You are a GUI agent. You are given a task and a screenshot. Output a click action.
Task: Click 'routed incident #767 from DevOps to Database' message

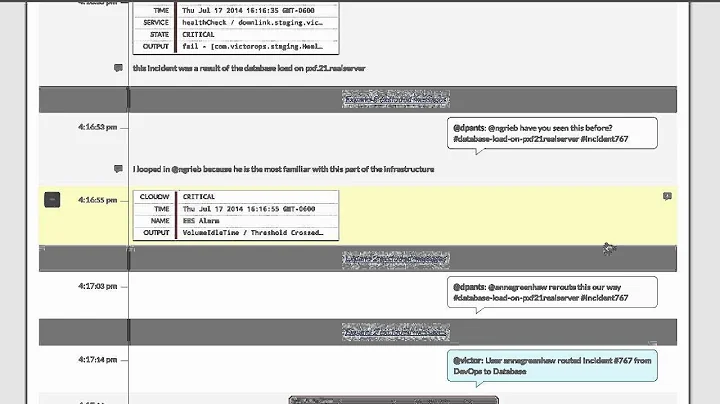pyautogui.click(x=552, y=366)
